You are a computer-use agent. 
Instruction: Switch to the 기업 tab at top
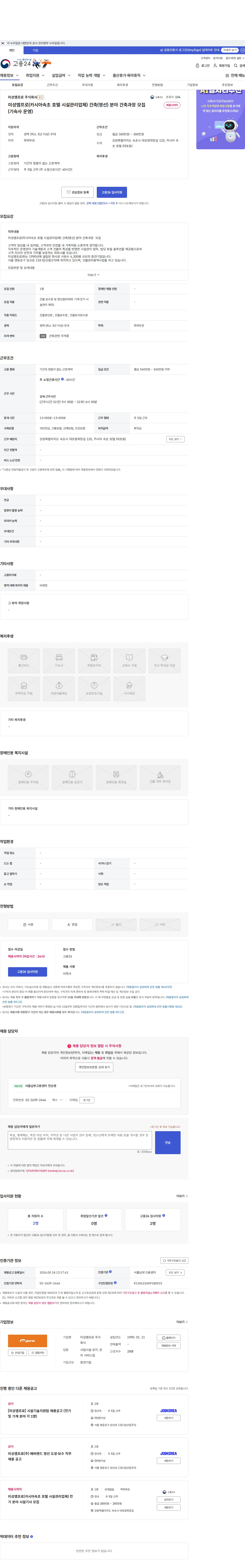(35, 50)
